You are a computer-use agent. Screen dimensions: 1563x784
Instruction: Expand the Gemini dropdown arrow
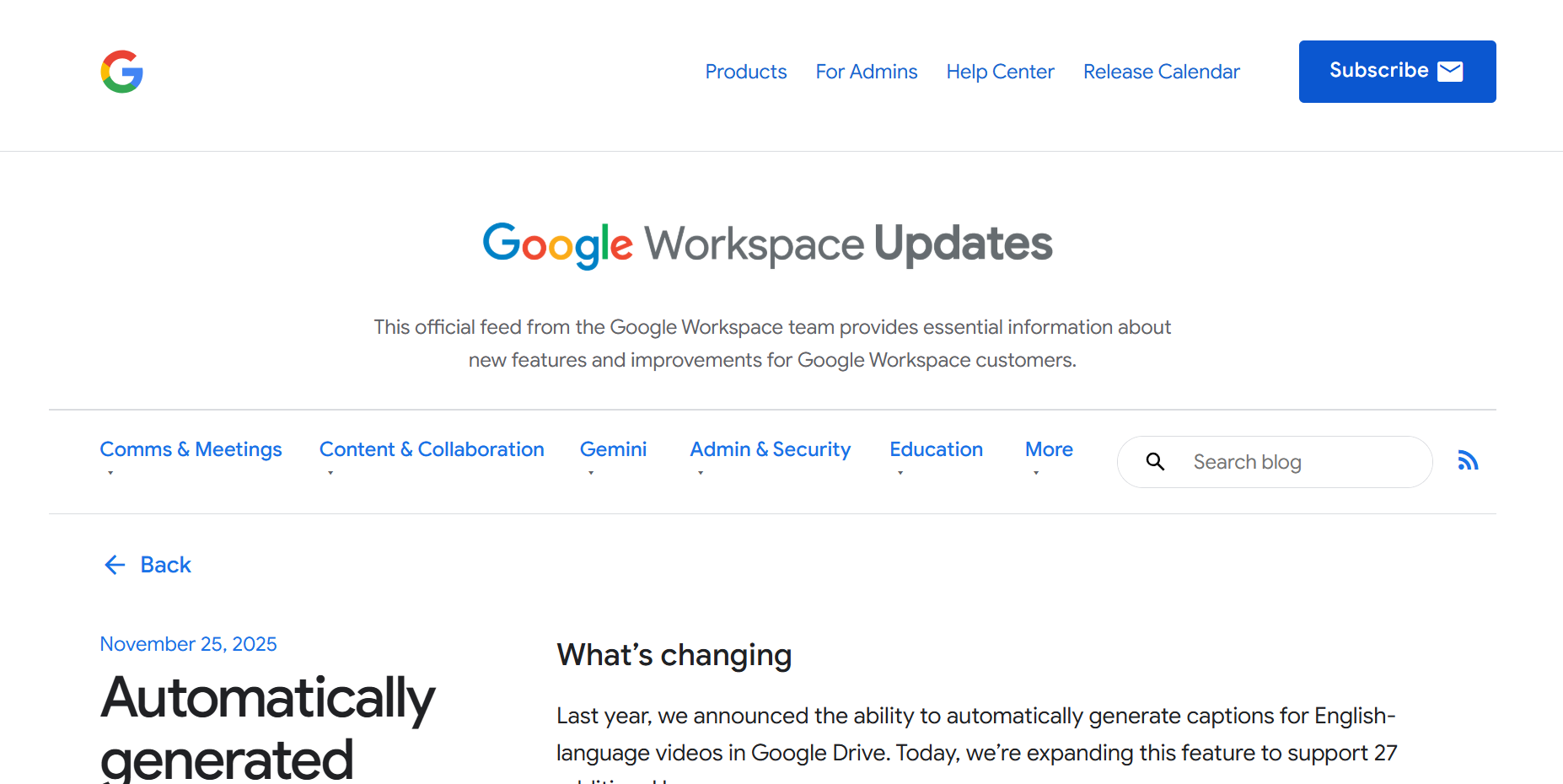pos(591,473)
